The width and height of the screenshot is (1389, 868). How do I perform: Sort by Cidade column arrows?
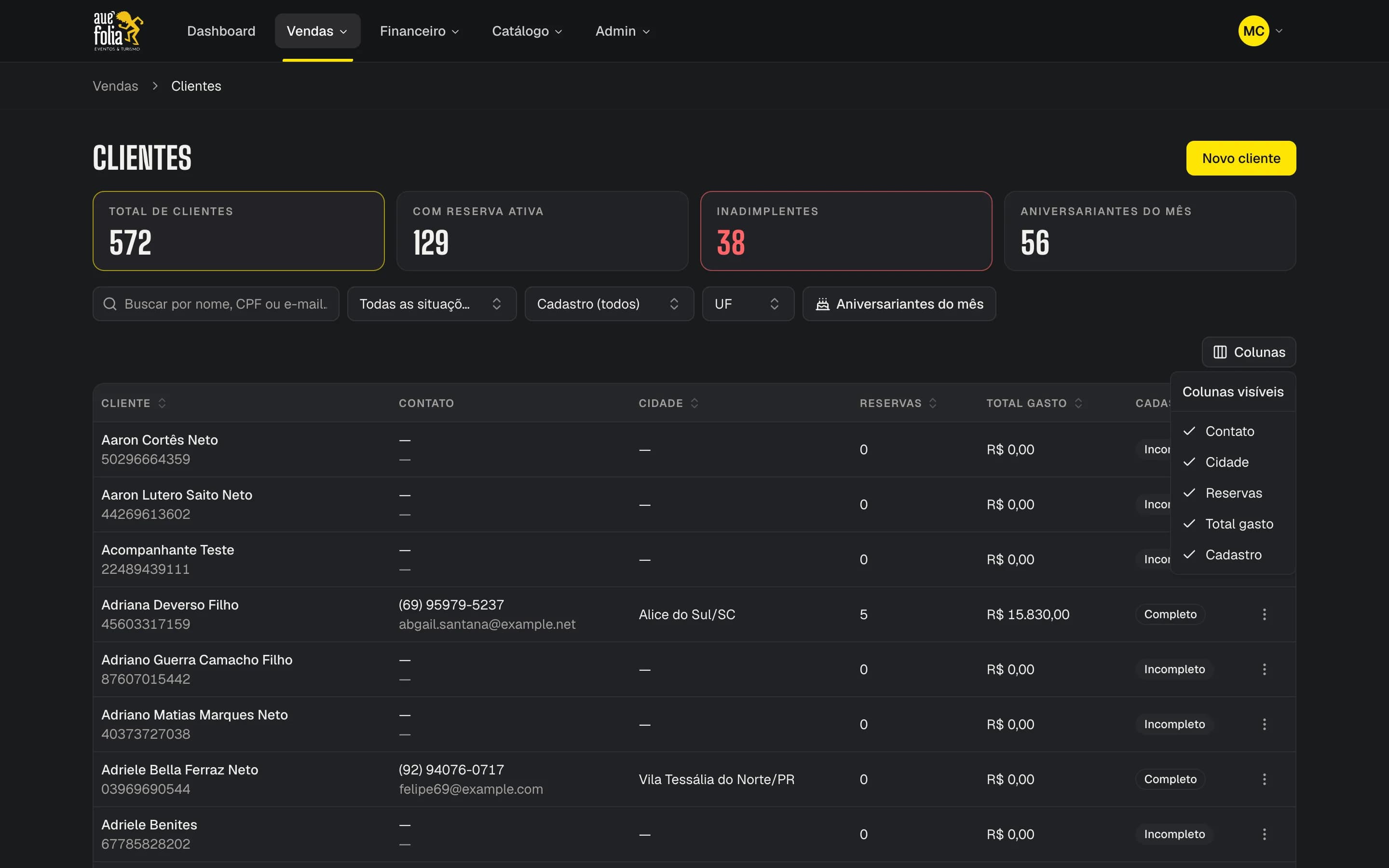click(694, 403)
